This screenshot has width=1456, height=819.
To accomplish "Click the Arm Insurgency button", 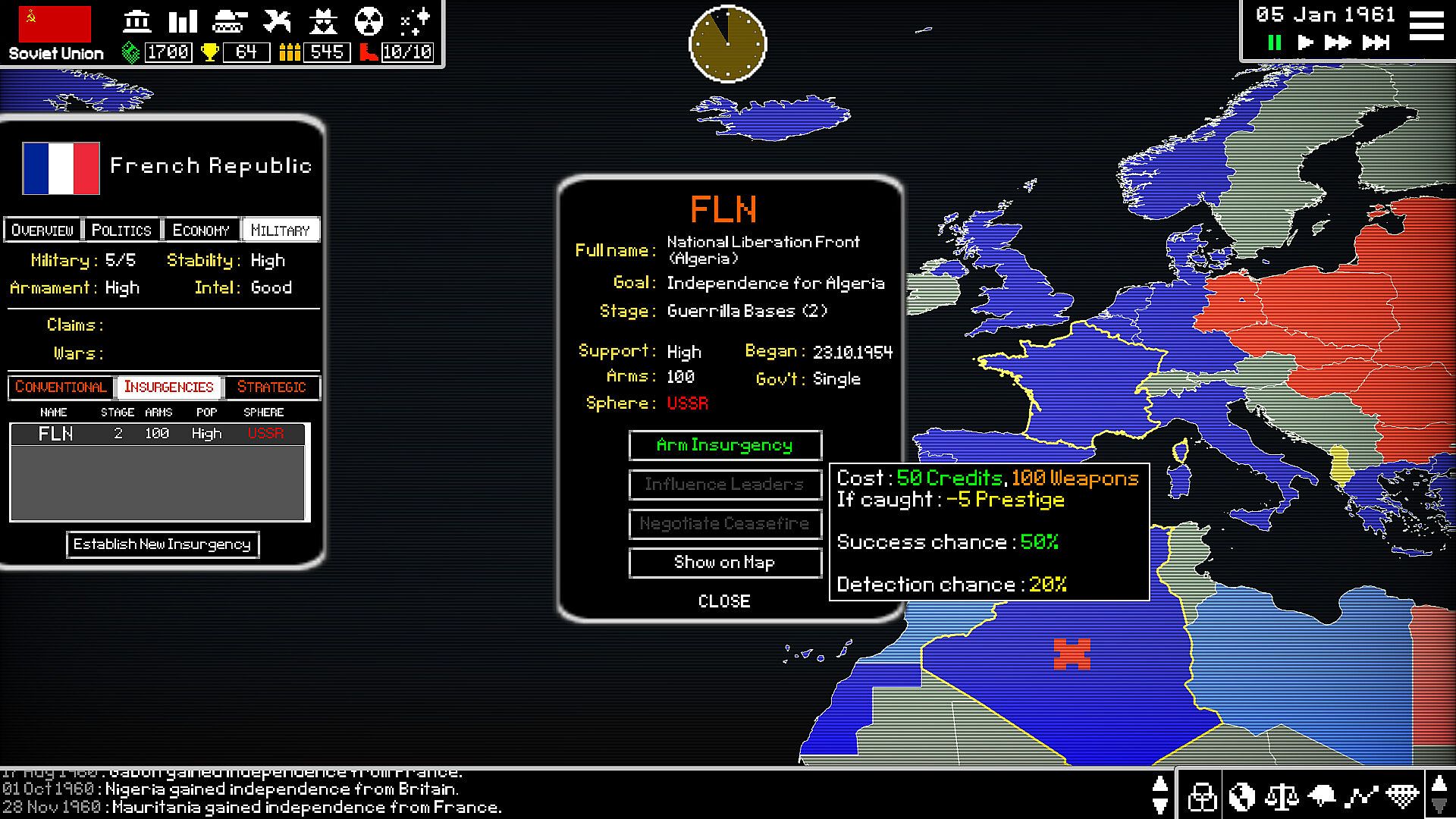I will click(724, 445).
